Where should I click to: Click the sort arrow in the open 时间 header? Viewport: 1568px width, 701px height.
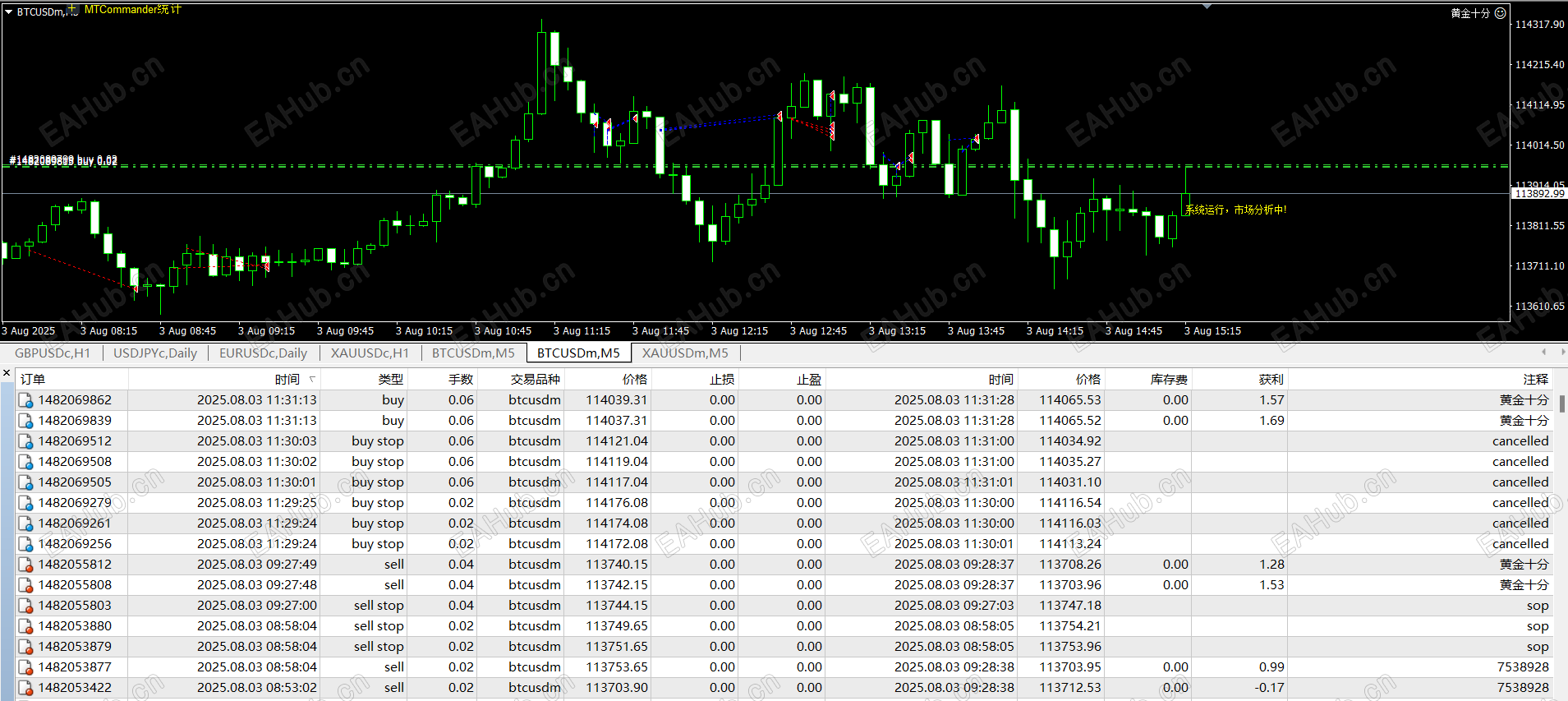(x=312, y=379)
